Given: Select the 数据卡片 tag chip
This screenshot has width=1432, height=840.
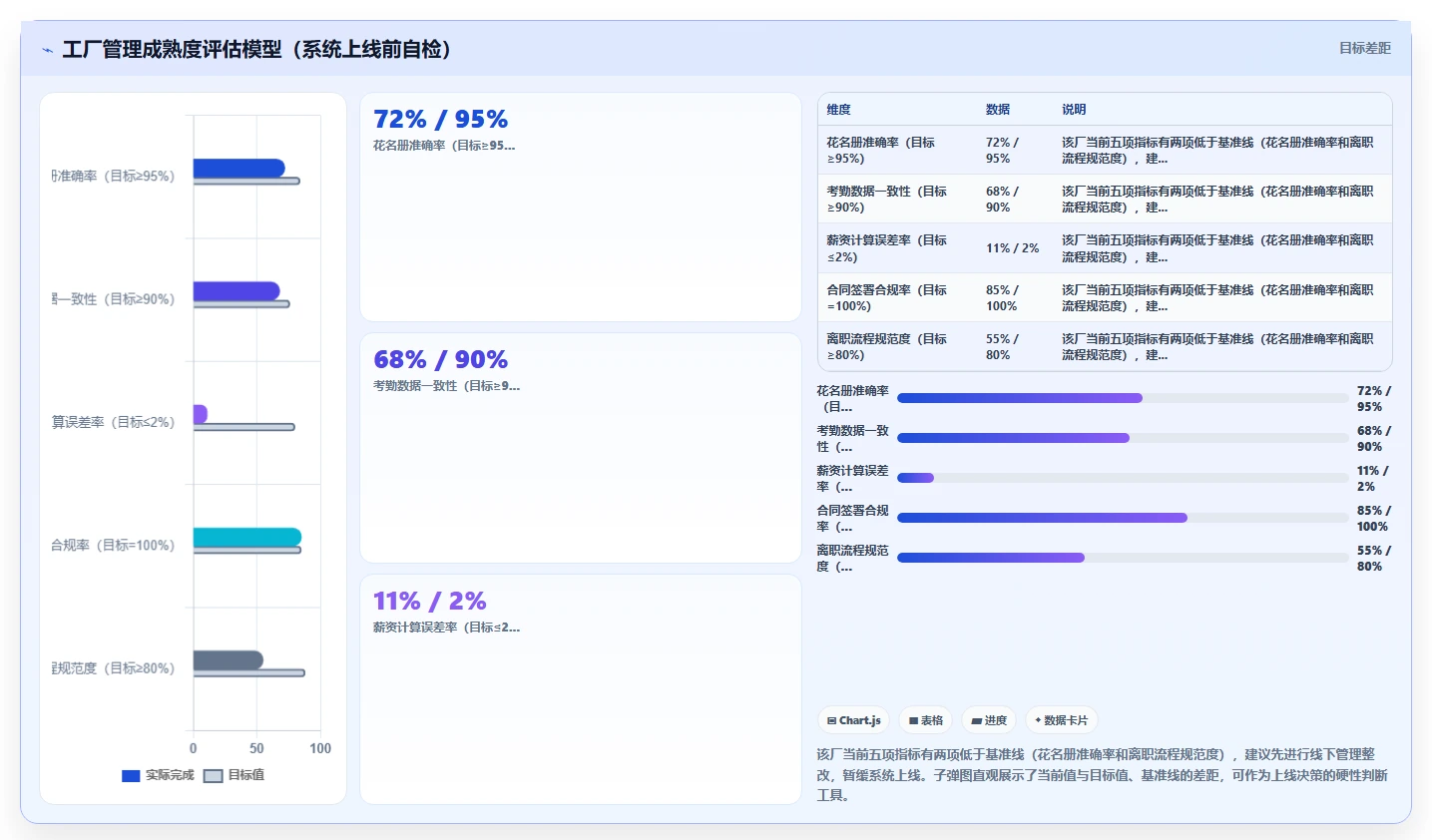Looking at the screenshot, I should [x=1062, y=720].
